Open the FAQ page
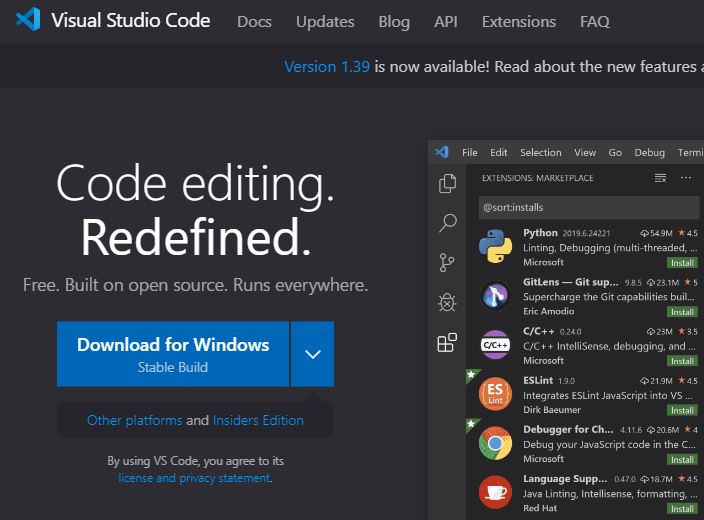Screen dimensions: 704x520 [594, 22]
